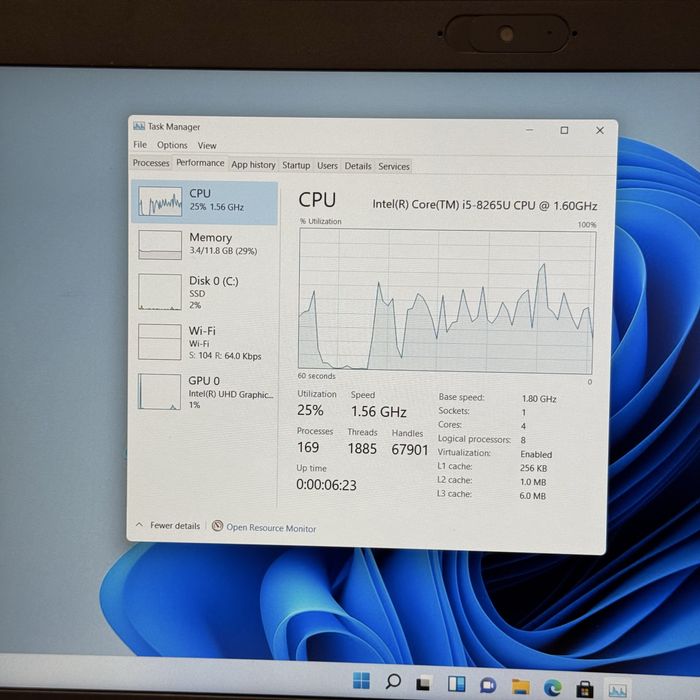This screenshot has width=700, height=700.
Task: Go to the Startup tab
Action: tap(296, 165)
